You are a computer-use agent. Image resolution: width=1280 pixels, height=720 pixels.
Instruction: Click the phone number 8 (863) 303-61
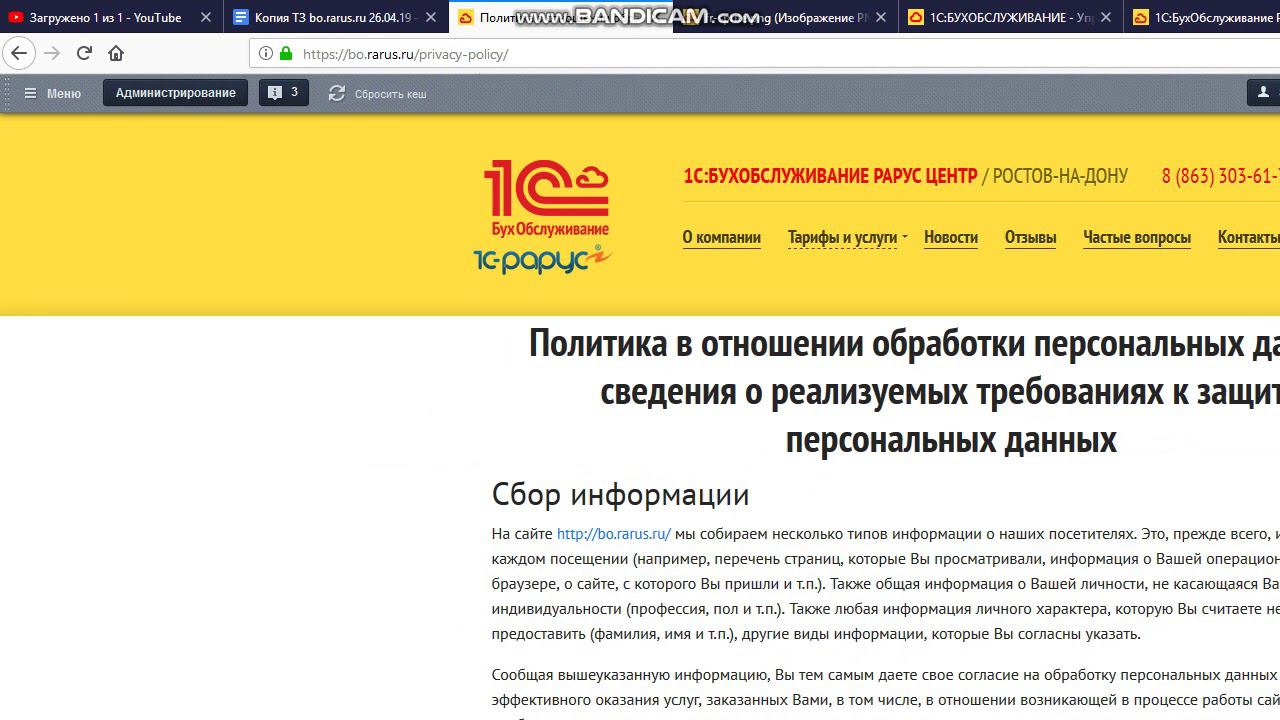tap(1220, 176)
